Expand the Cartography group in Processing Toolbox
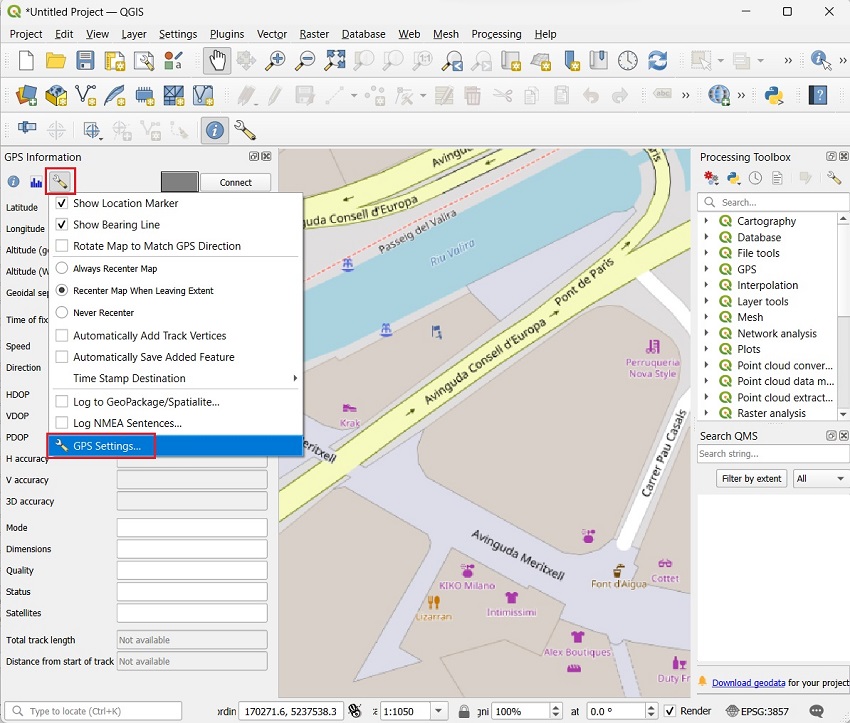 [706, 221]
